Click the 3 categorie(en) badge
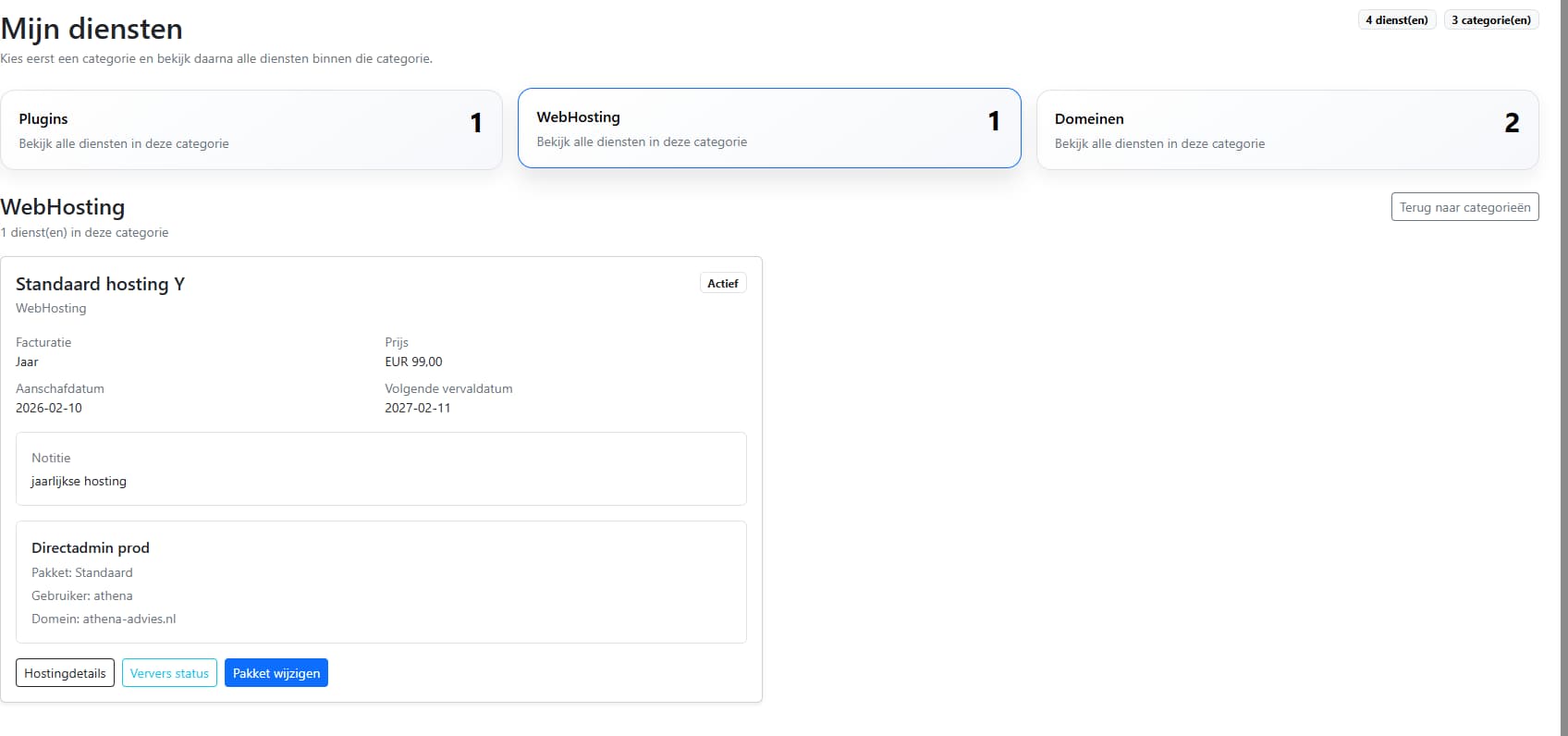 tap(1490, 20)
